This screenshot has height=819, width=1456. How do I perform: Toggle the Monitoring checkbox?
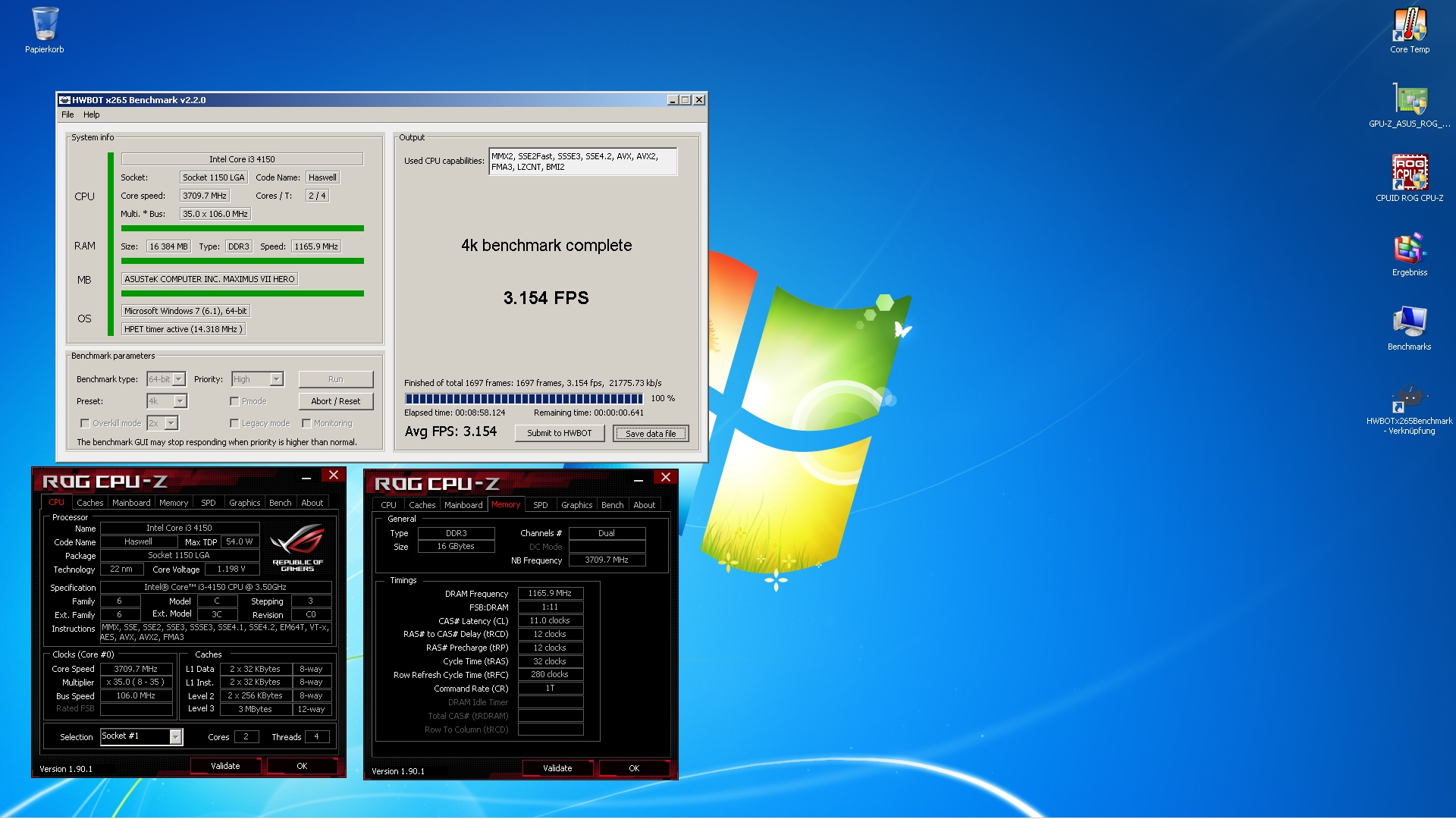tap(306, 424)
